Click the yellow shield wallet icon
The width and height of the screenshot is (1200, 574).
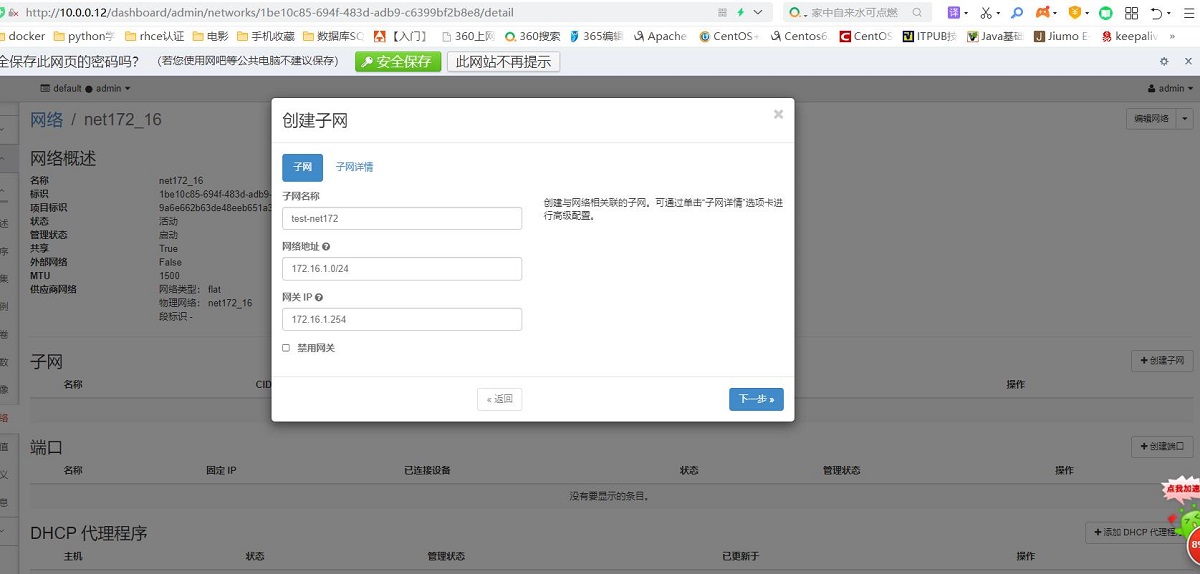(1074, 12)
